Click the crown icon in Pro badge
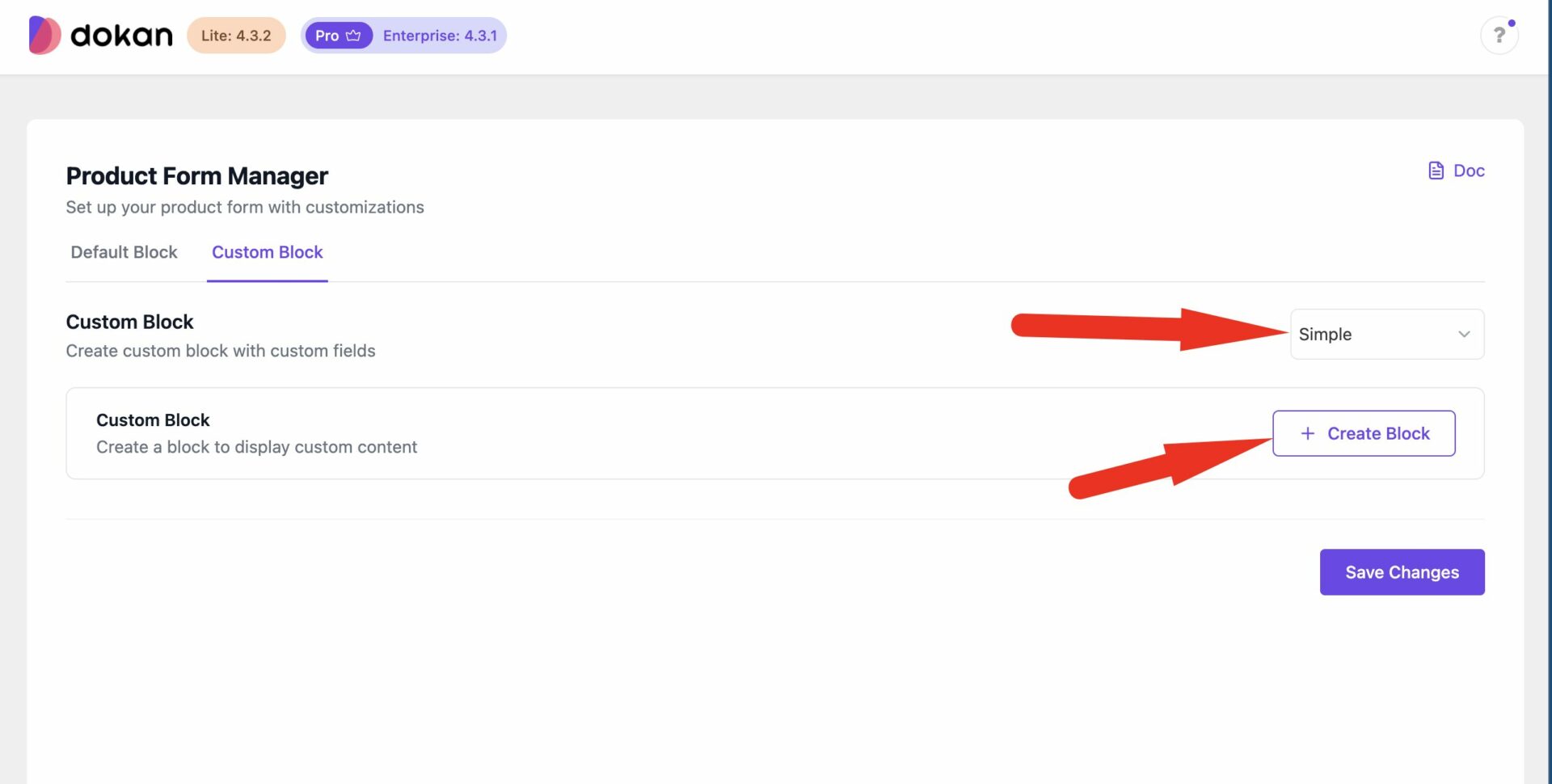The height and width of the screenshot is (784, 1552). click(353, 36)
